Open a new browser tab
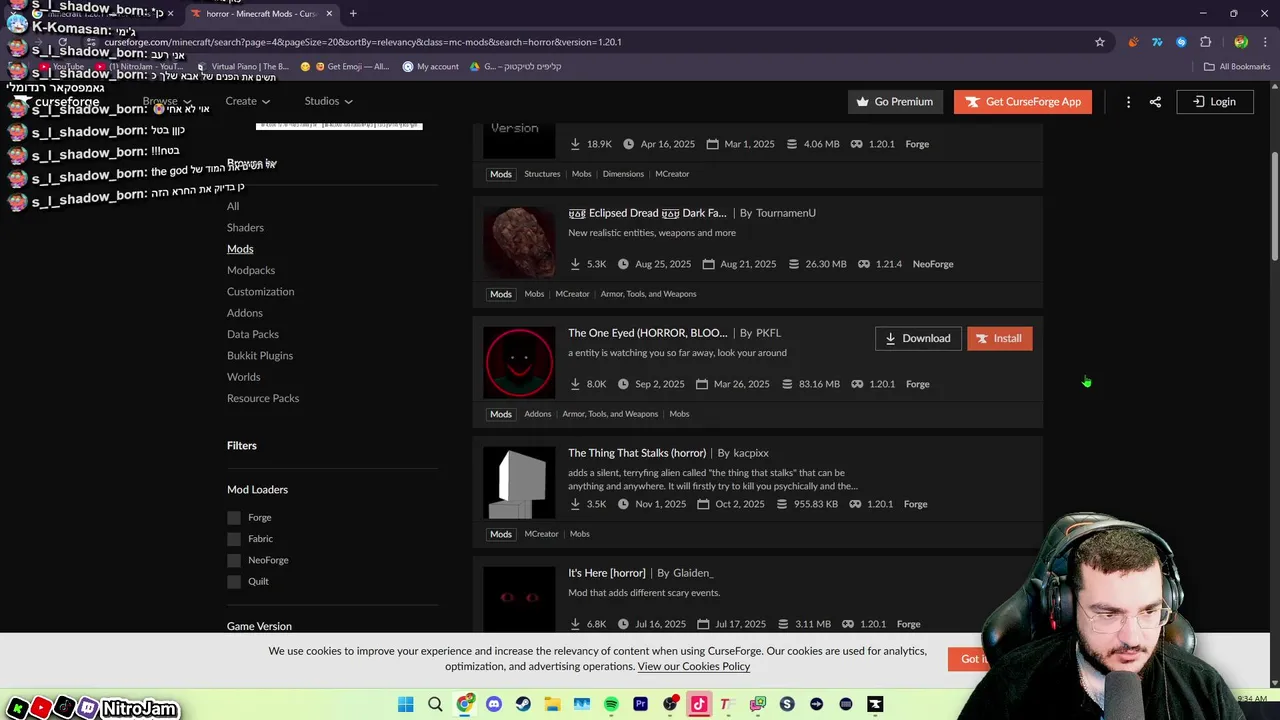This screenshot has height=720, width=1280. pos(353,13)
